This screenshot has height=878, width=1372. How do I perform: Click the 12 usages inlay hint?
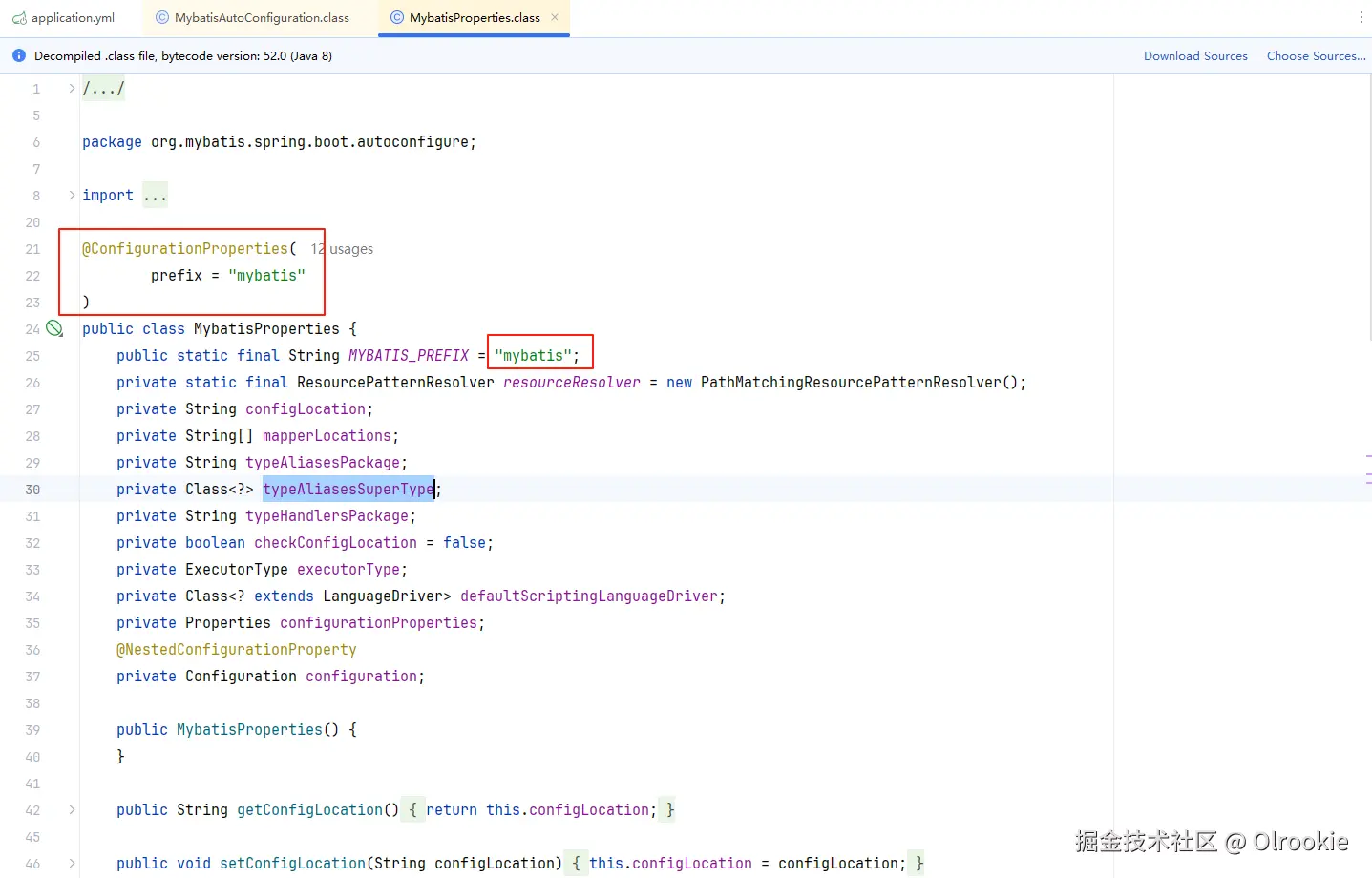342,249
